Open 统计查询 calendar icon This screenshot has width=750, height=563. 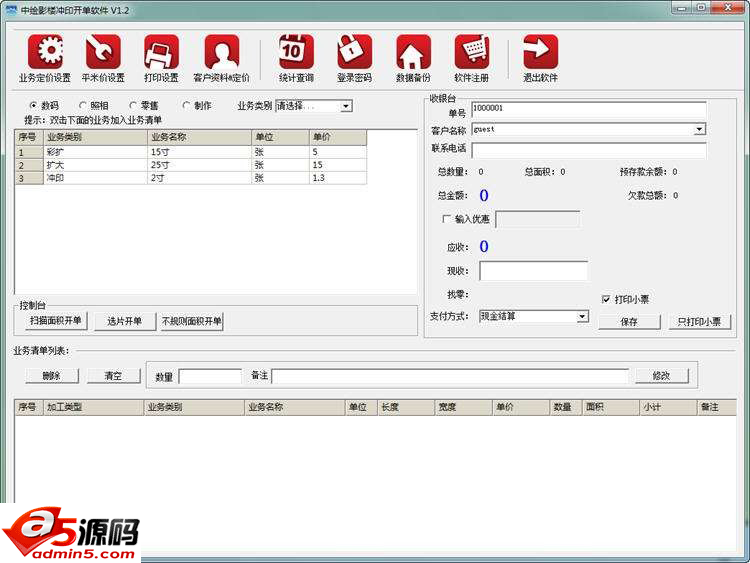coord(296,52)
